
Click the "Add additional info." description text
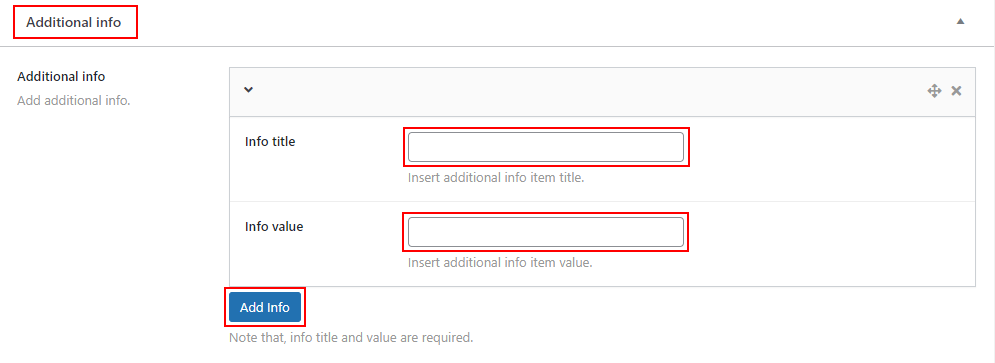[74, 100]
